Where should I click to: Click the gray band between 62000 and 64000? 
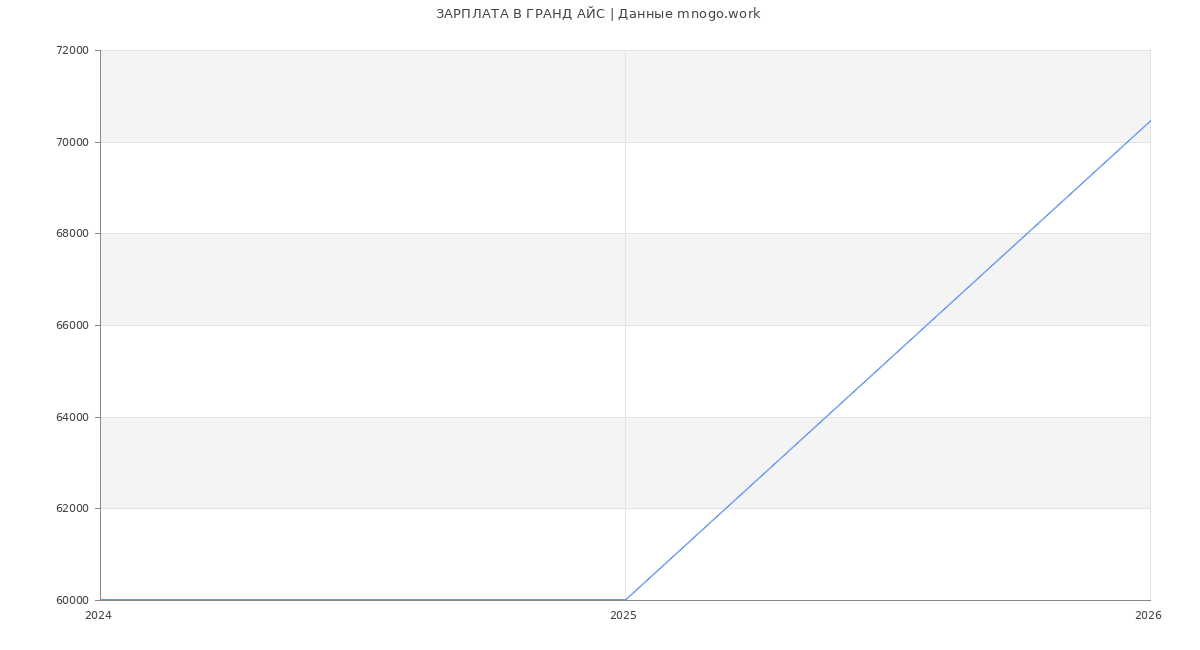[360, 462]
